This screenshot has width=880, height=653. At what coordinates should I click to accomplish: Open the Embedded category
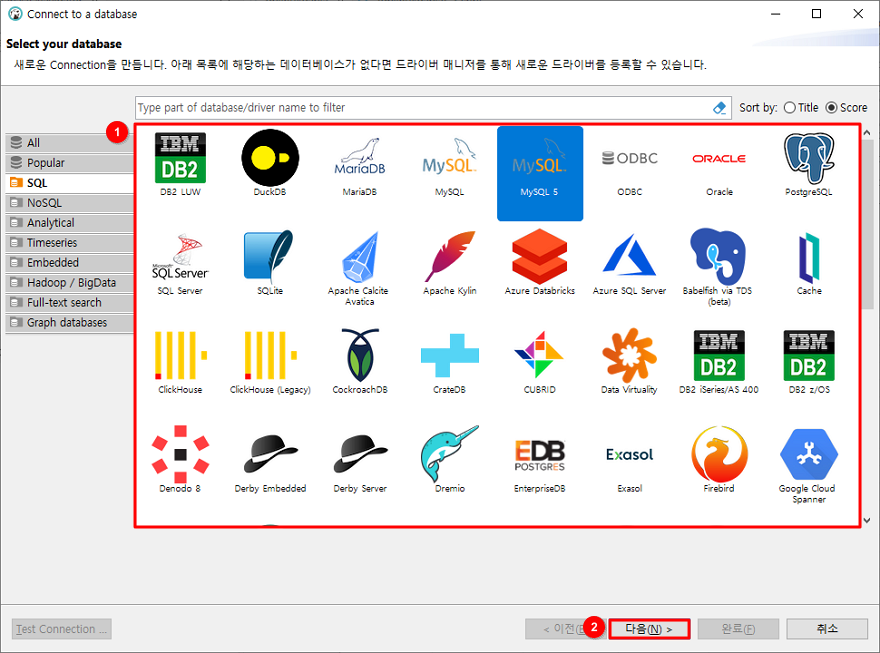(70, 263)
